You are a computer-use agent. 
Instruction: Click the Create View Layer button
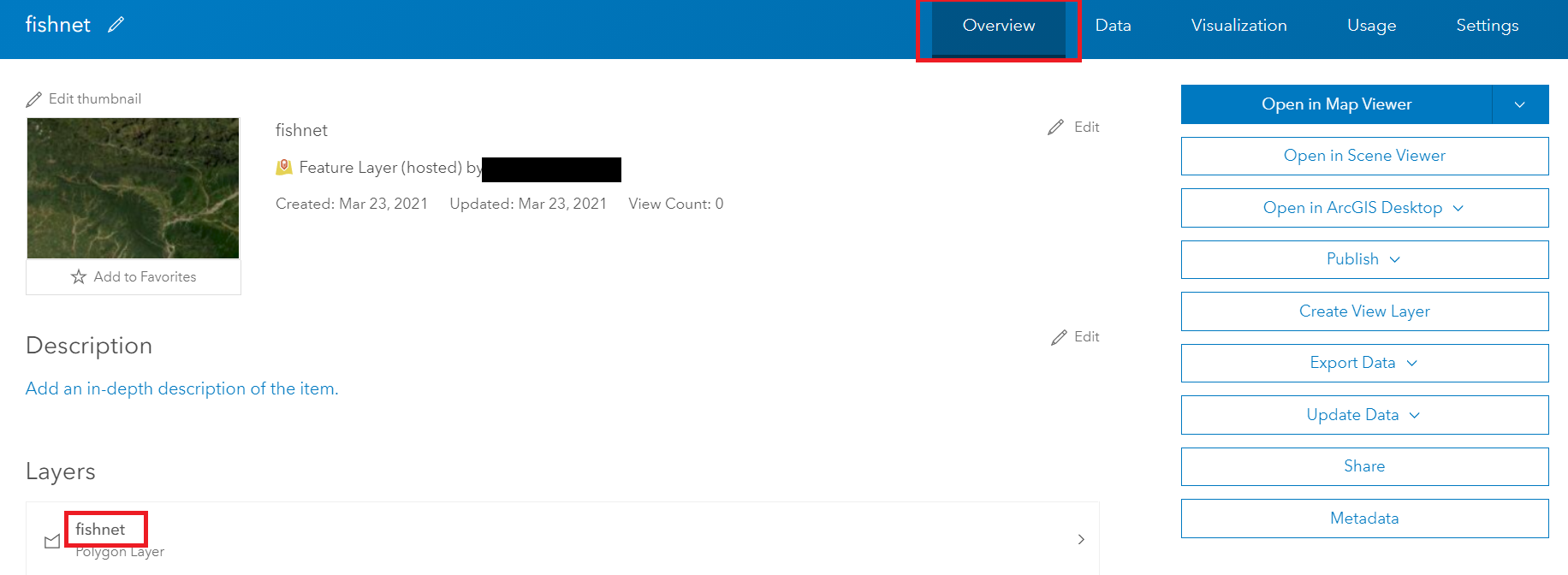[x=1364, y=311]
